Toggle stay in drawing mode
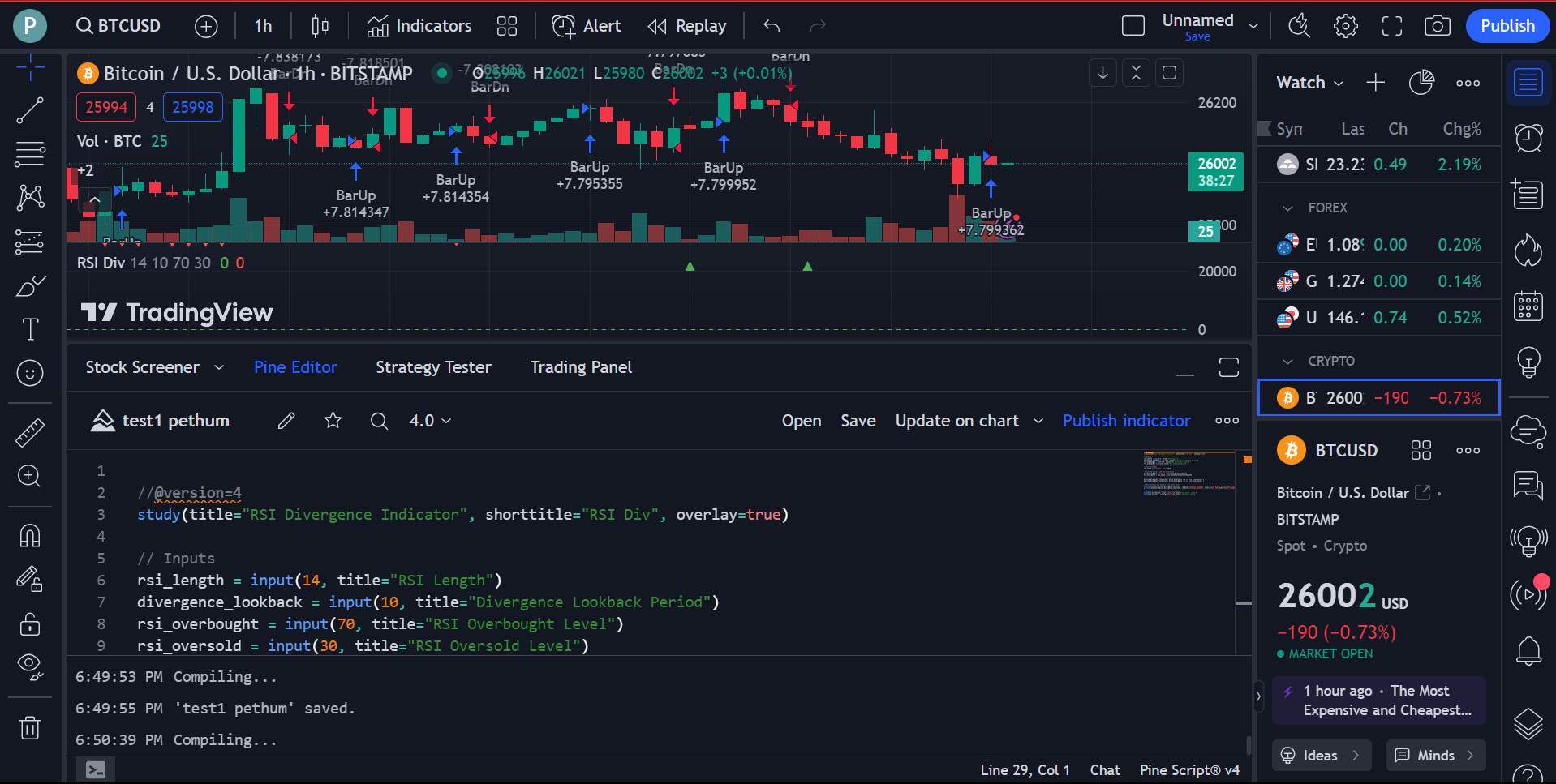The width and height of the screenshot is (1556, 784). tap(30, 579)
